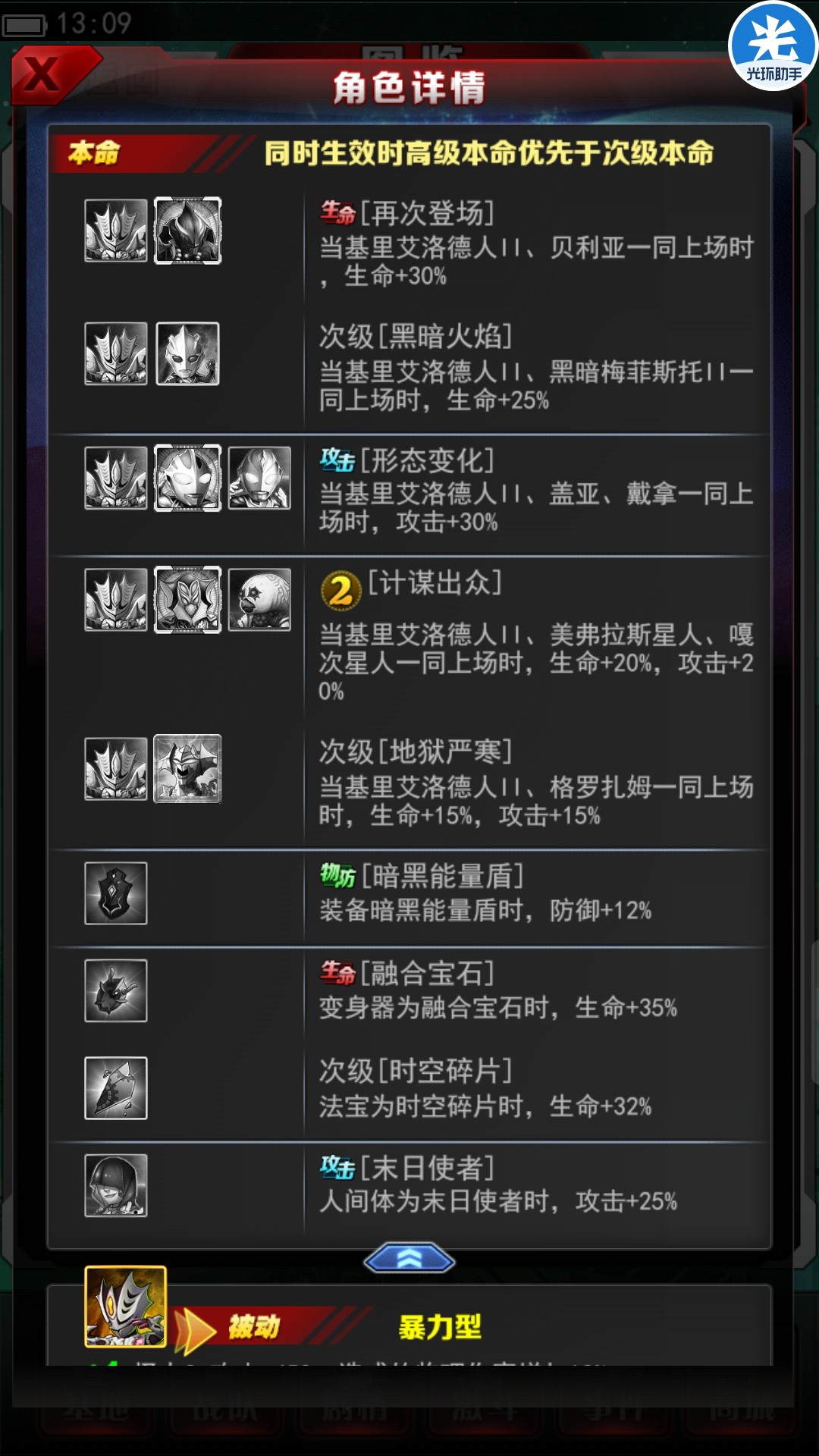This screenshot has width=819, height=1456.
Task: Open the 光环助手 floating assistant button
Action: [x=773, y=46]
